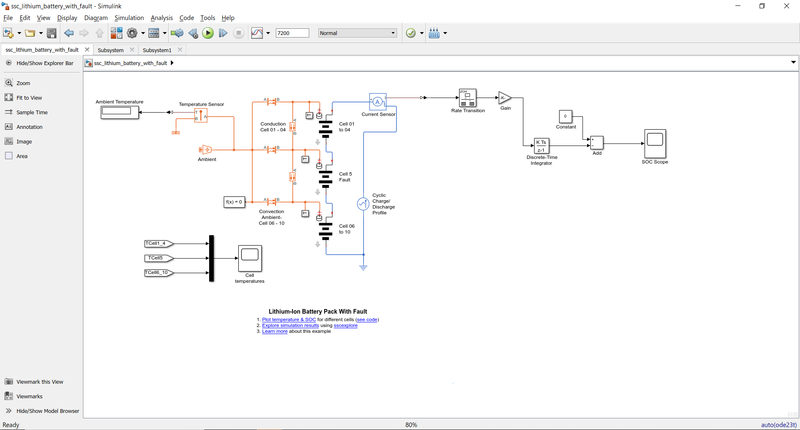Close the Subsystem tab
The image size is (800, 430).
coord(132,49)
